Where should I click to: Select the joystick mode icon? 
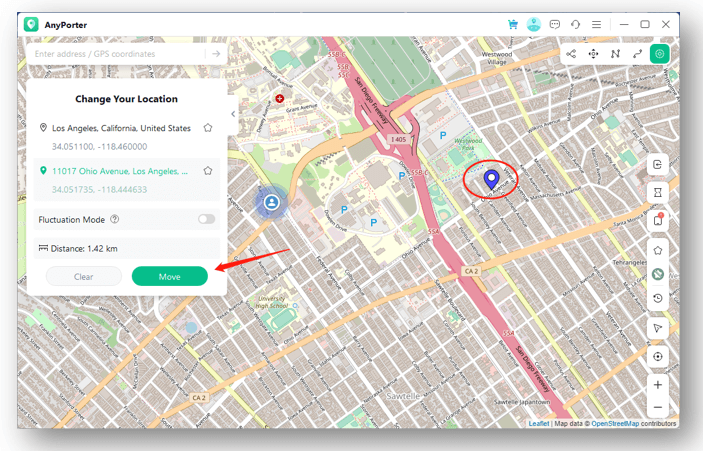pyautogui.click(x=593, y=54)
